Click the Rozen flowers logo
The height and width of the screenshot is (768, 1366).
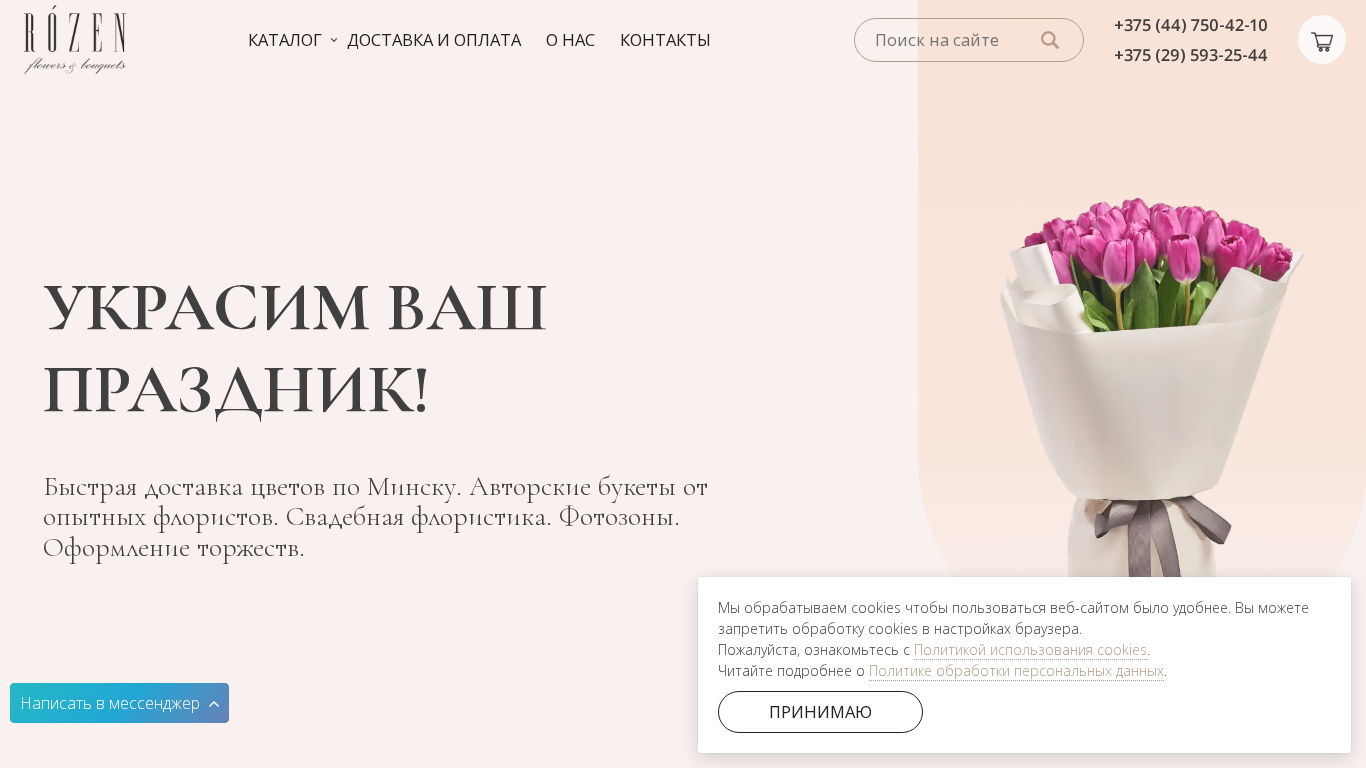(75, 40)
